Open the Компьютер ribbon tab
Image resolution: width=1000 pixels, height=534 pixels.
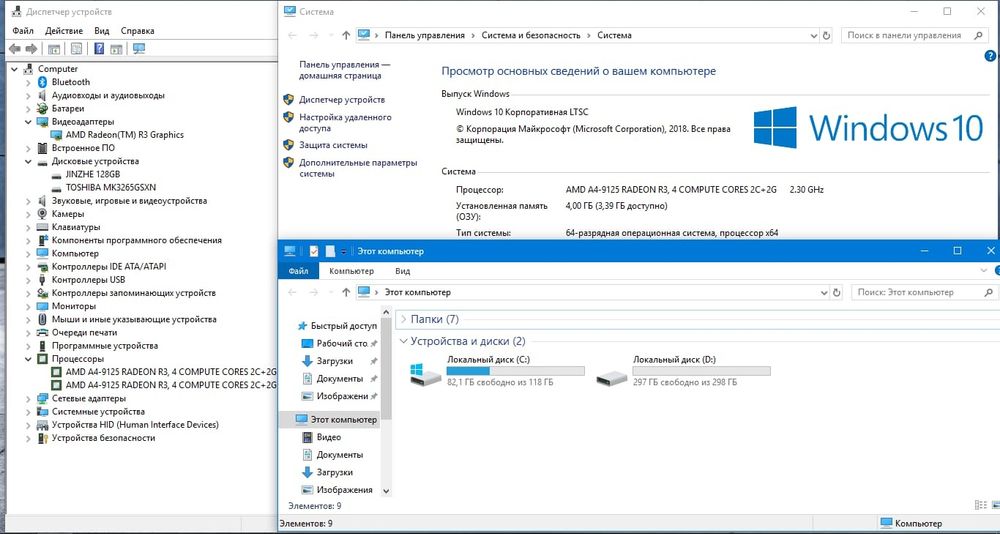(x=351, y=271)
